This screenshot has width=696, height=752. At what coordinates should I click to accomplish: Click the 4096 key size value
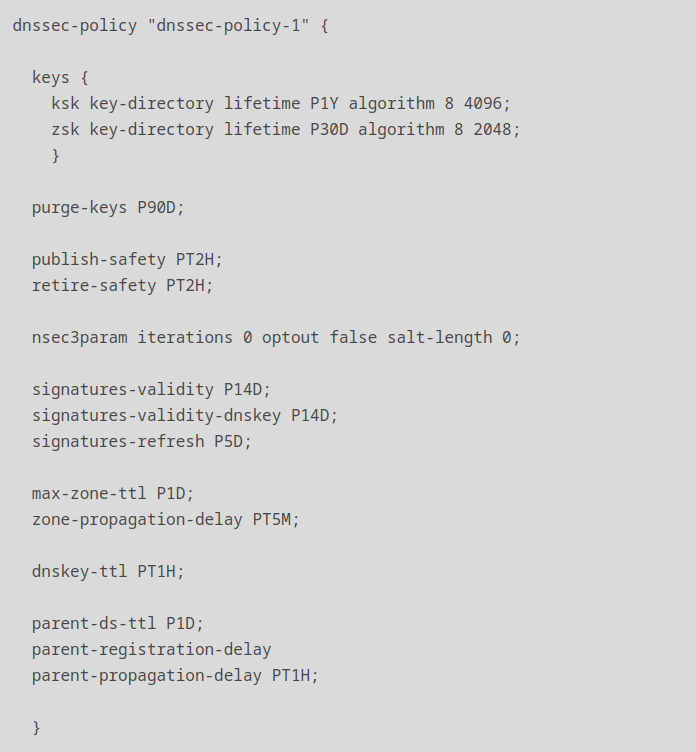click(483, 104)
